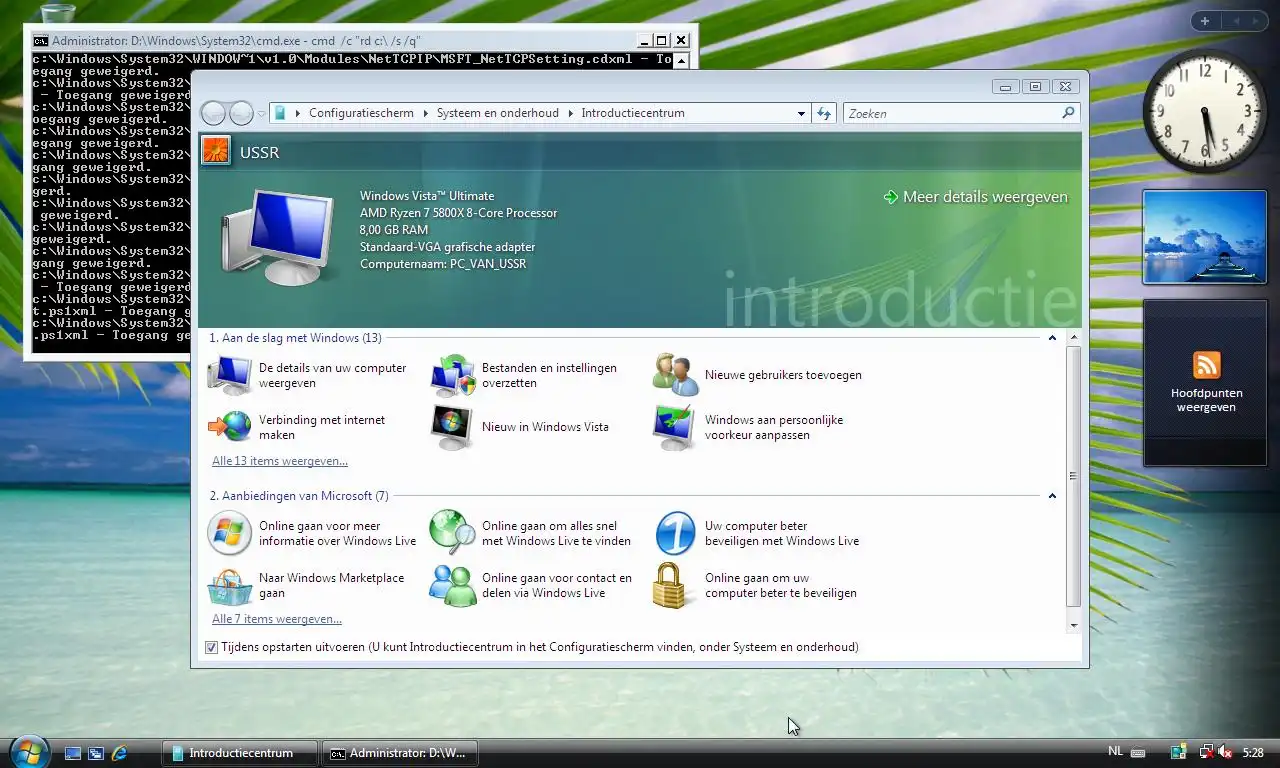
Task: Click 'Windows Vista™ Ultimate' text
Action: point(427,196)
